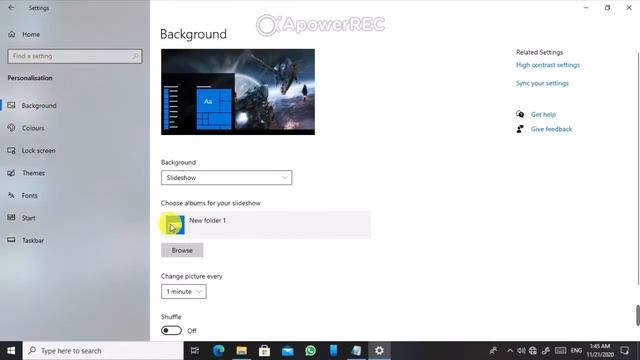Click the Settings gear icon on taskbar
This screenshot has height=360, width=640.
379,351
